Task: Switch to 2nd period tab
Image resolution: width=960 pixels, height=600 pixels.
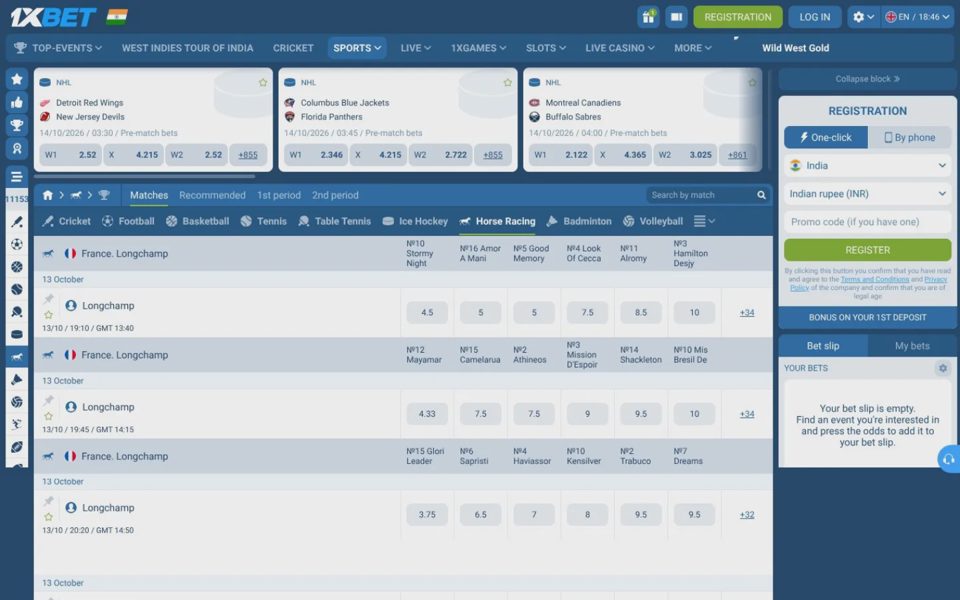Action: [336, 195]
